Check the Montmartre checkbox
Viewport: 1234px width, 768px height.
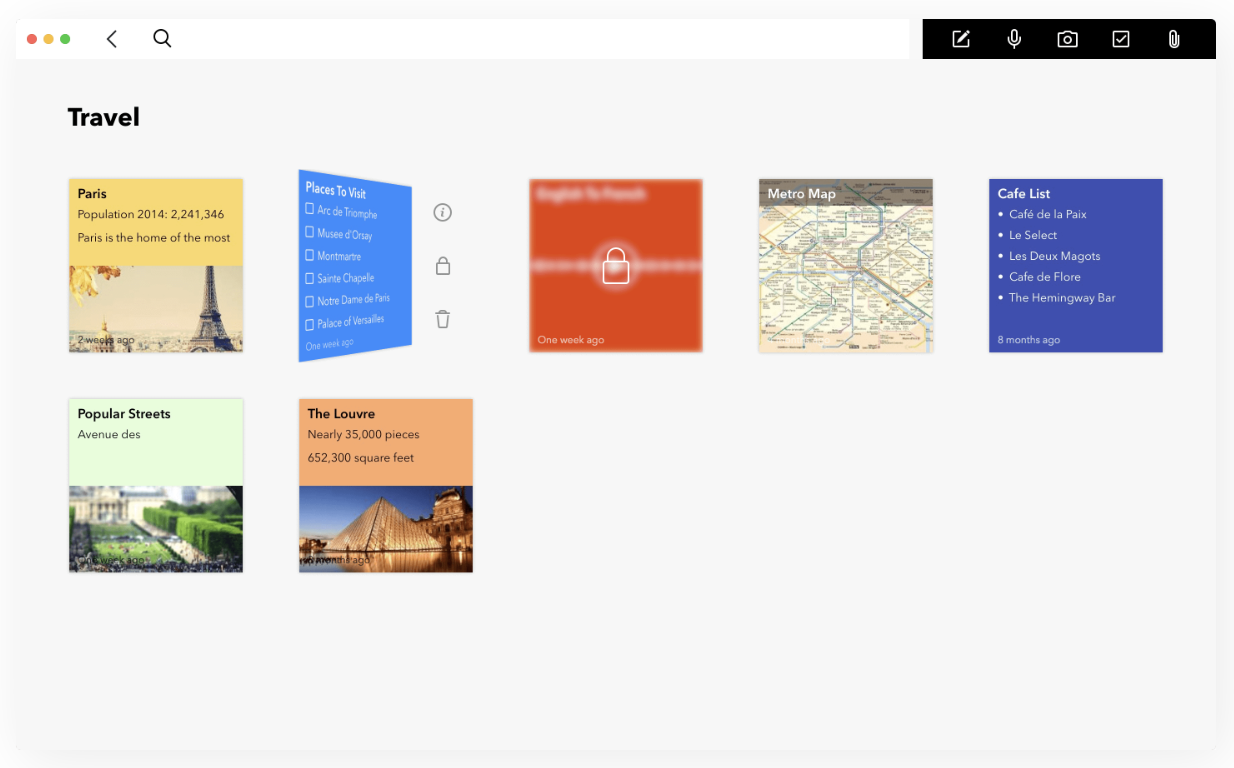click(308, 257)
